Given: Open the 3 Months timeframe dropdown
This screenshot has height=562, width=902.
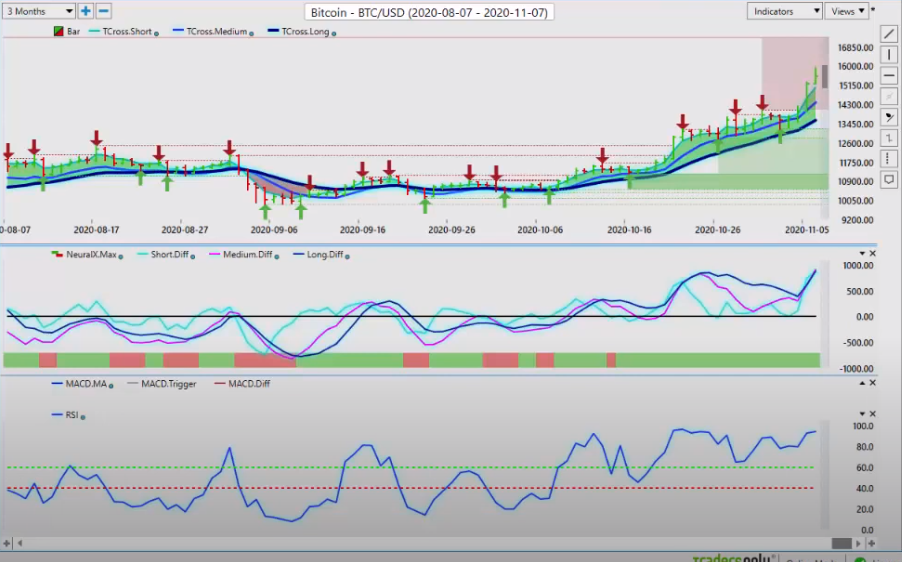Looking at the screenshot, I should [x=39, y=11].
